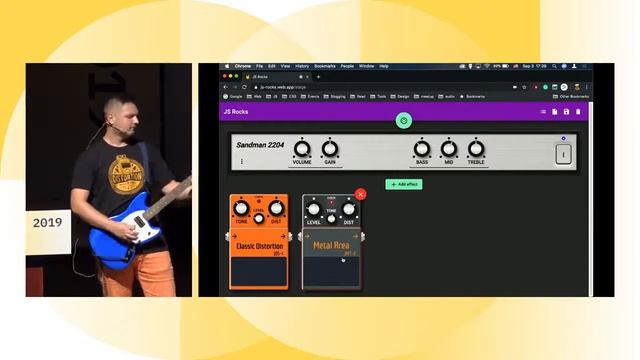This screenshot has width=640, height=360.
Task: Open Chrome three-dot menu
Action: 587,87
